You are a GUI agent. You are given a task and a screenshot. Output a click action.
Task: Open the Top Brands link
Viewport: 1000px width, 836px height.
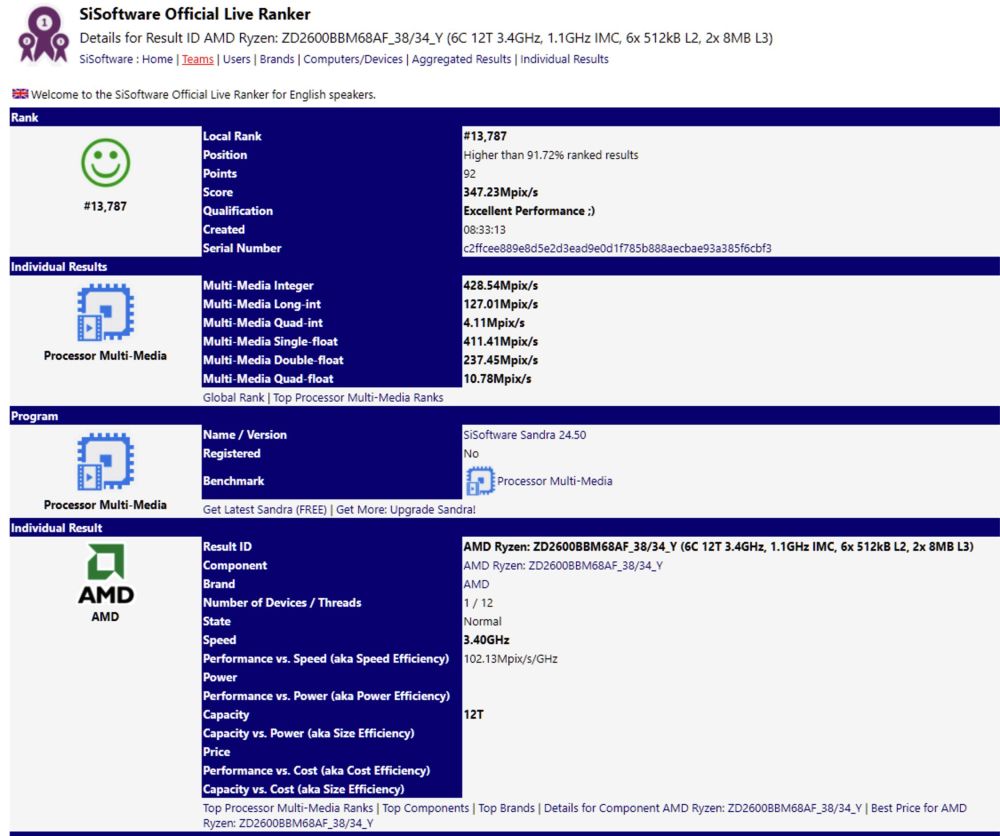(507, 808)
